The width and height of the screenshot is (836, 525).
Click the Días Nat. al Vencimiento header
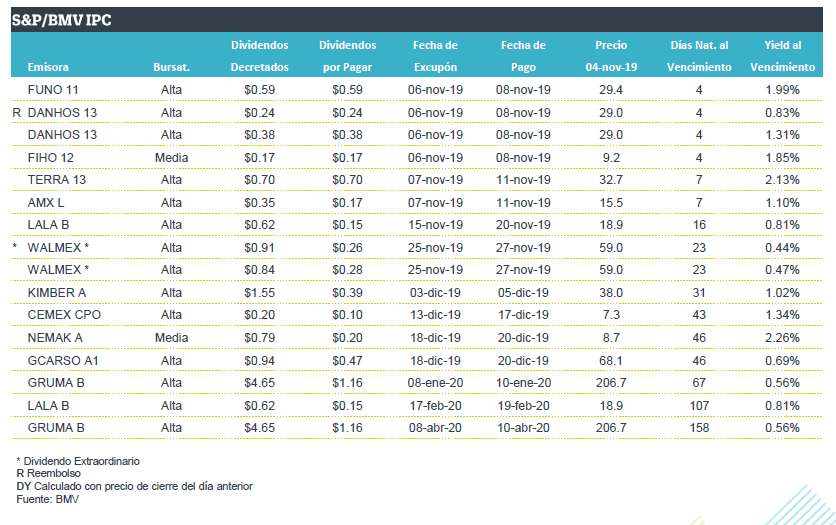[x=699, y=56]
